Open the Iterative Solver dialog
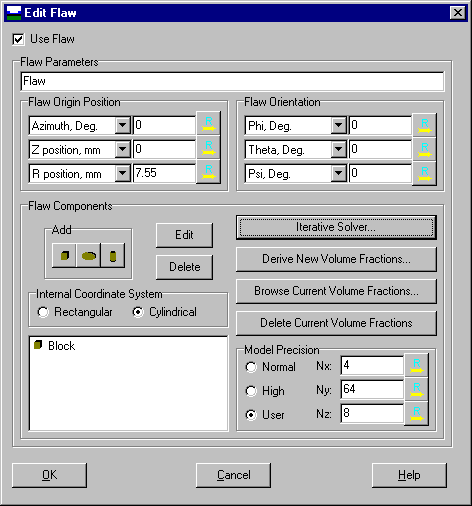The height and width of the screenshot is (506, 472). [x=336, y=227]
